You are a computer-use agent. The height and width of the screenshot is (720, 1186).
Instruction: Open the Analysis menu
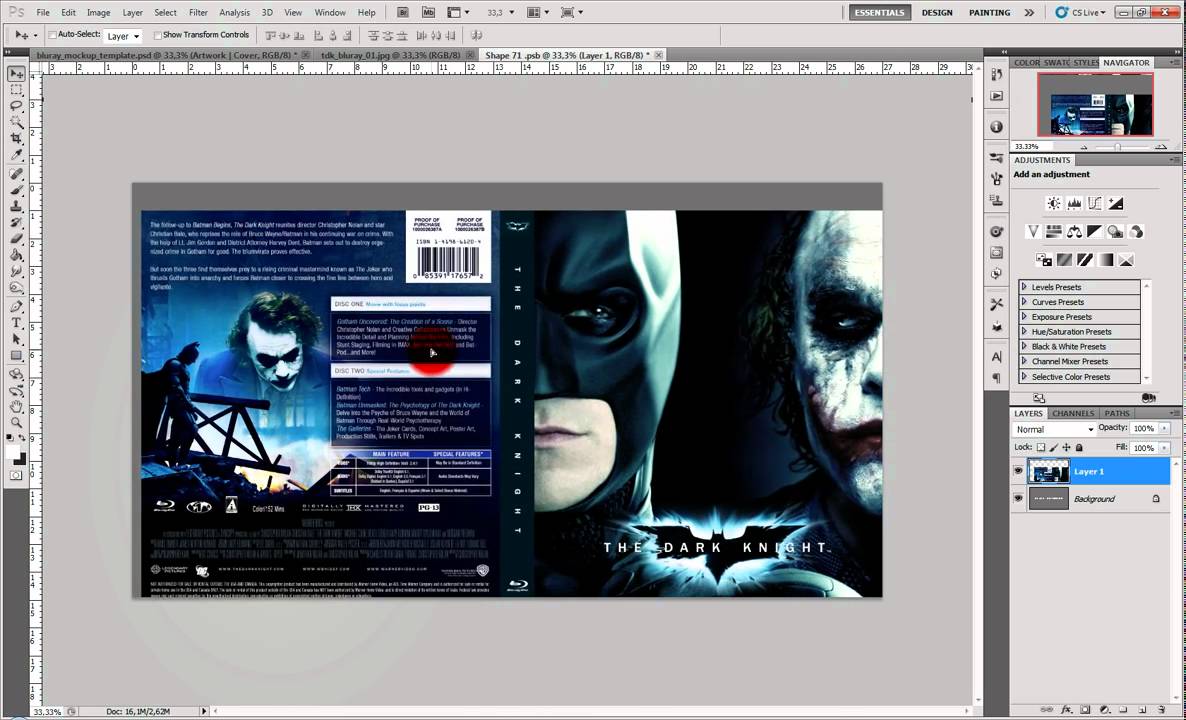pyautogui.click(x=234, y=13)
